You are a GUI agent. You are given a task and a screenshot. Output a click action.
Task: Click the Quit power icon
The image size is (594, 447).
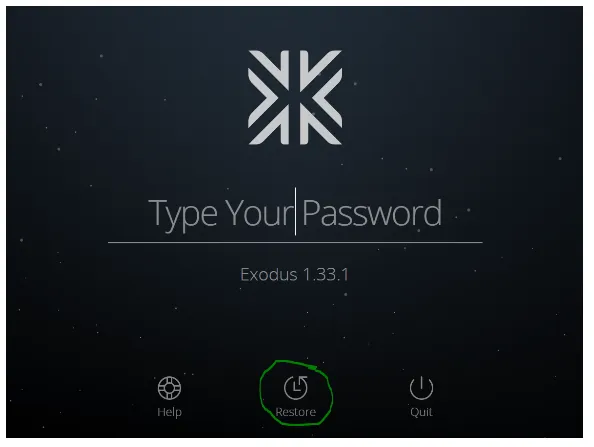[x=421, y=388]
